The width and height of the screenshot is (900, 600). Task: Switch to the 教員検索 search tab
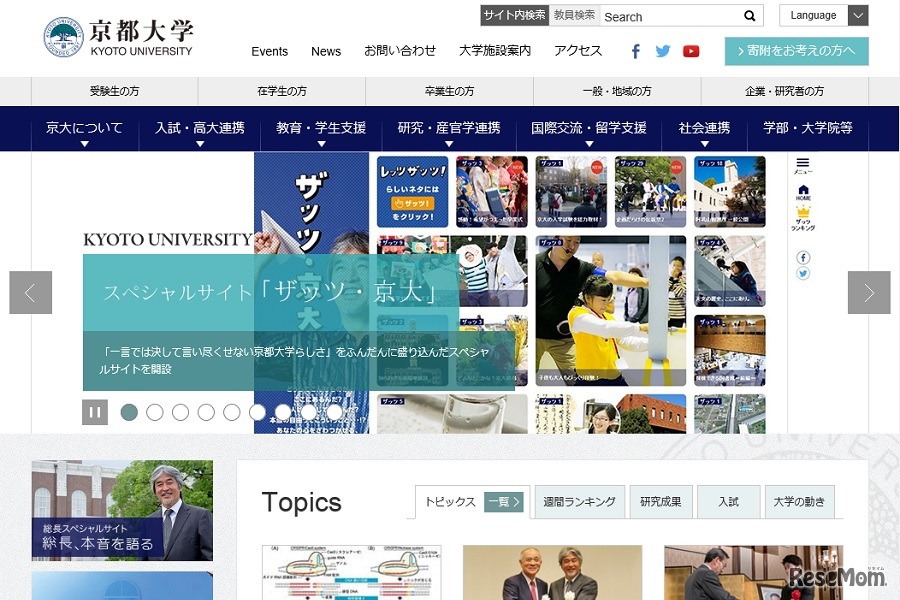(575, 16)
